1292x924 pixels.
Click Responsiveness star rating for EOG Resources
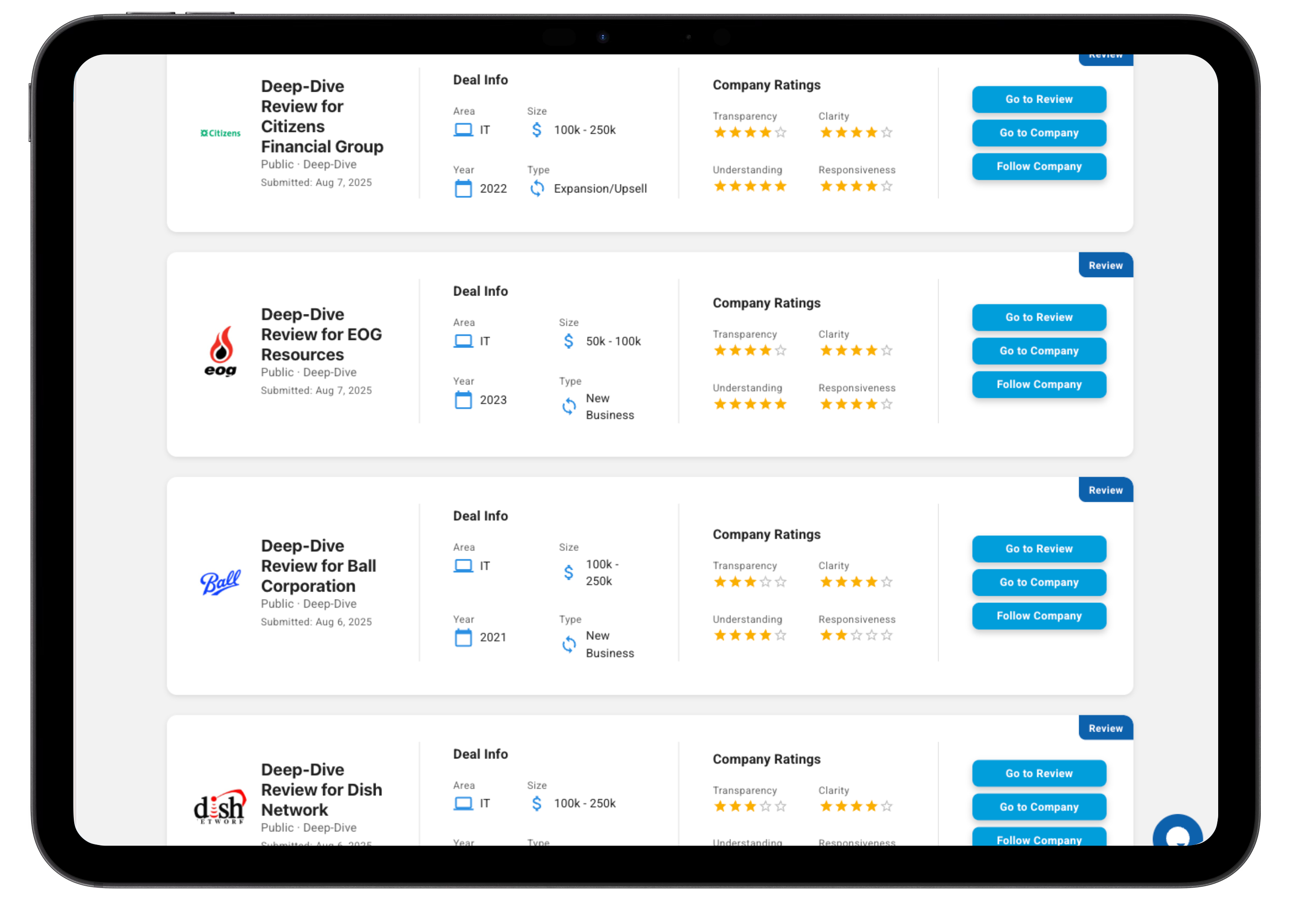(x=856, y=404)
